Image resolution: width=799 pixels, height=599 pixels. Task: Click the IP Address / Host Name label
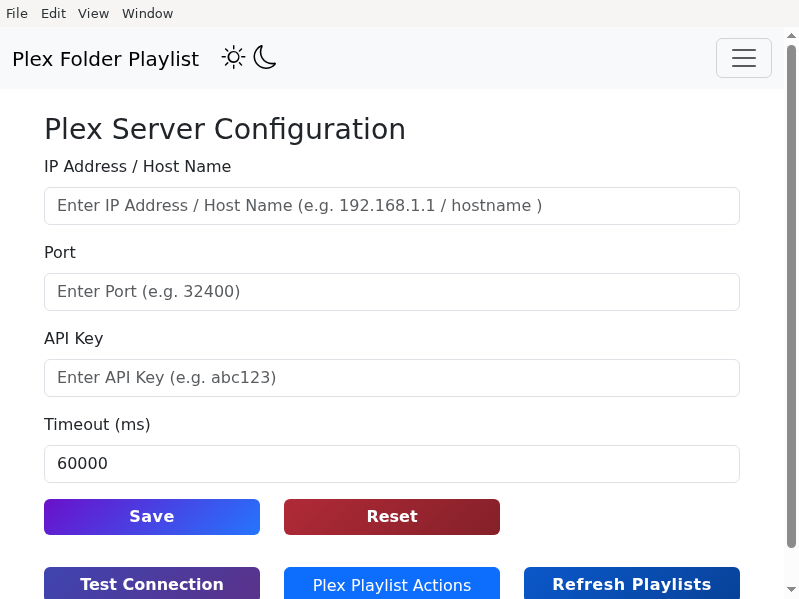[x=138, y=167]
